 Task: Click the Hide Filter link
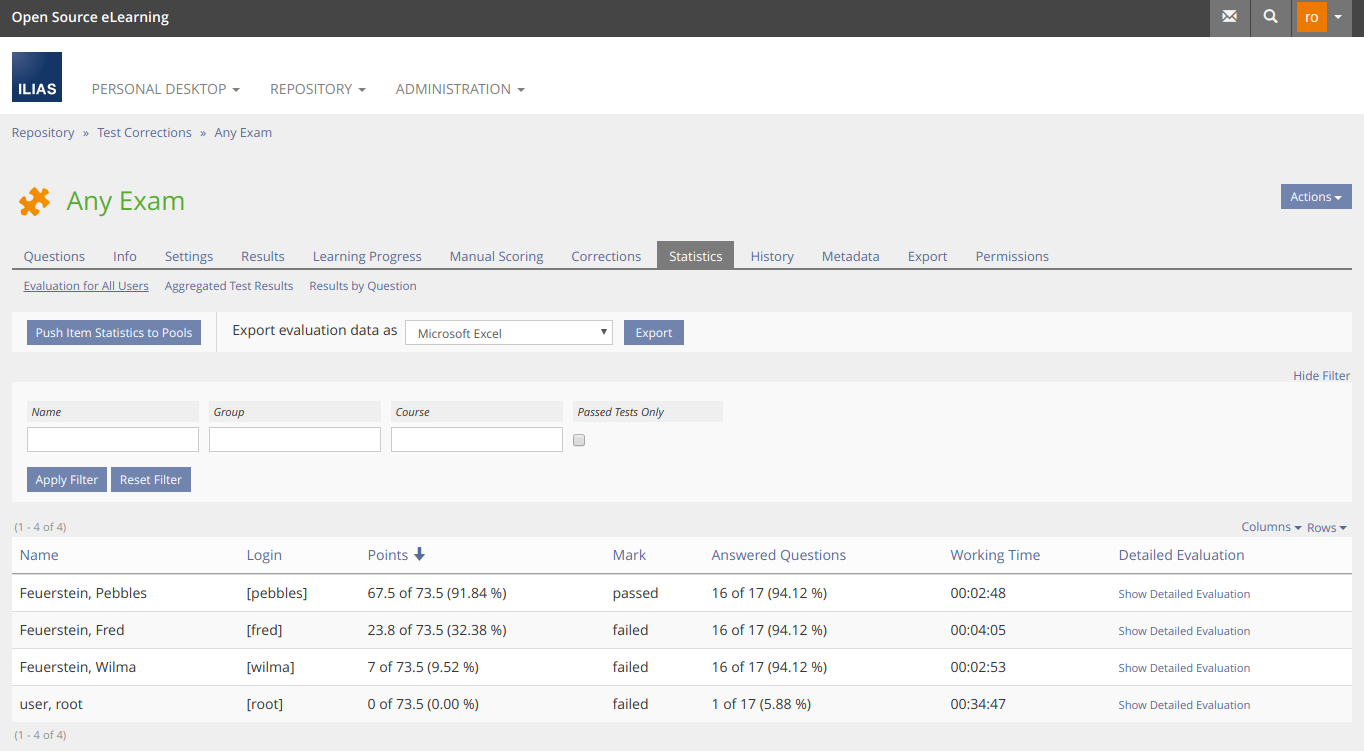click(x=1321, y=376)
